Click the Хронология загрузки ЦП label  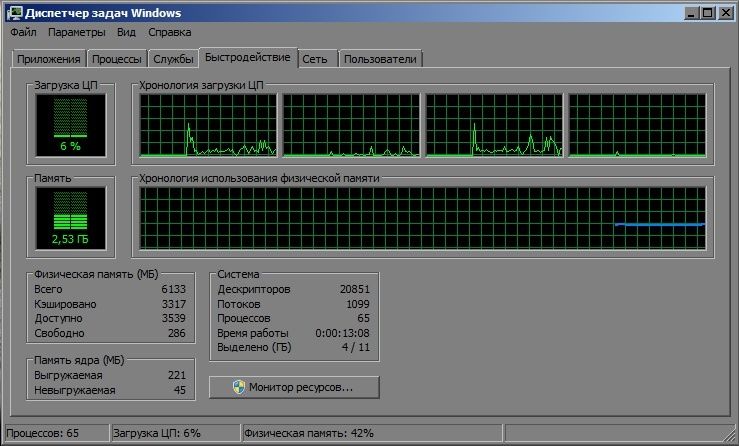pos(201,85)
